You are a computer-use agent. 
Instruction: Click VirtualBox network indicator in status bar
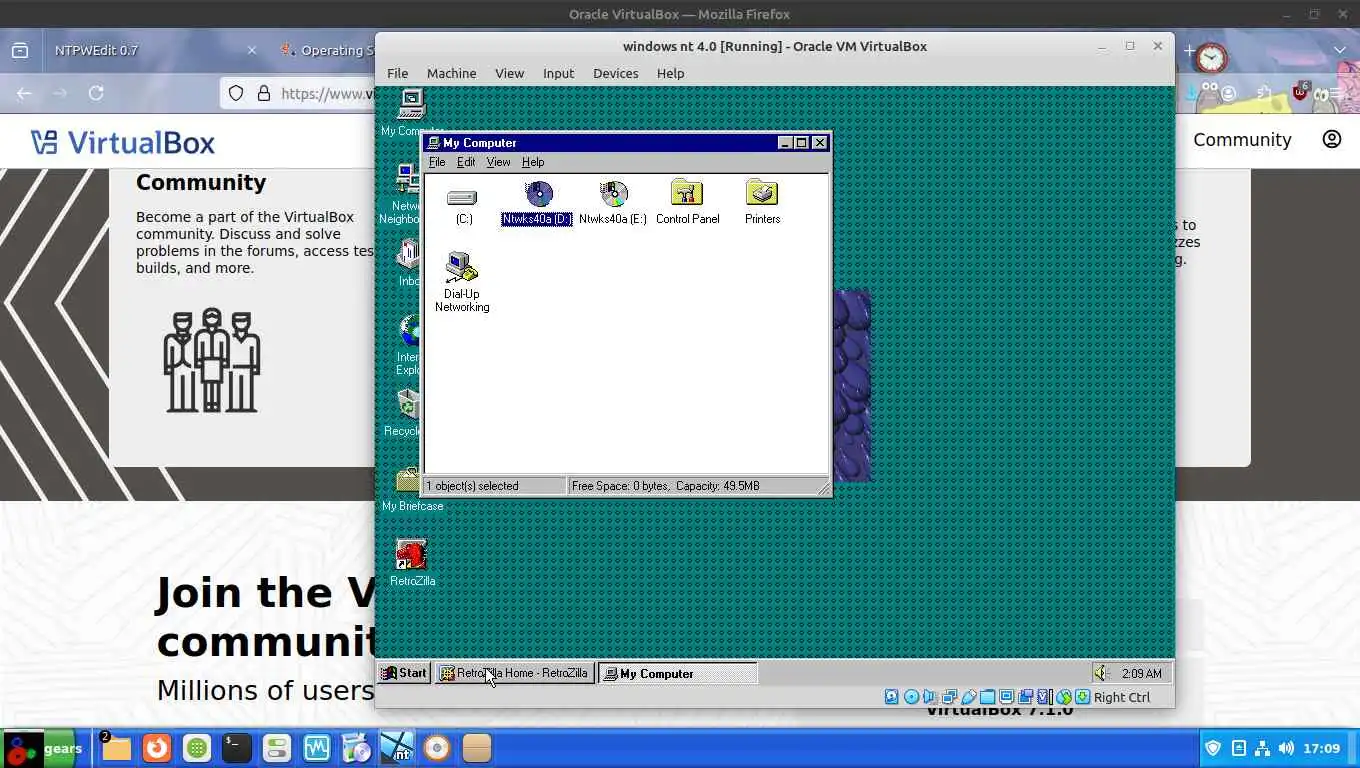pyautogui.click(x=949, y=697)
